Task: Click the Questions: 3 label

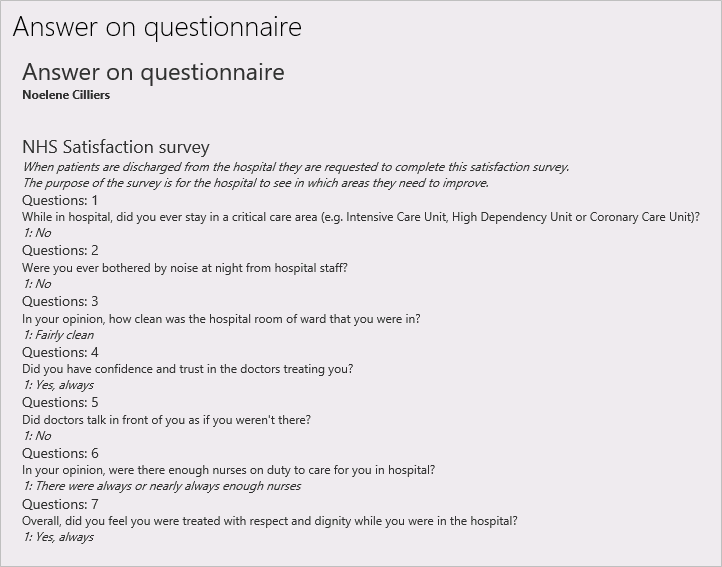Action: click(60, 301)
